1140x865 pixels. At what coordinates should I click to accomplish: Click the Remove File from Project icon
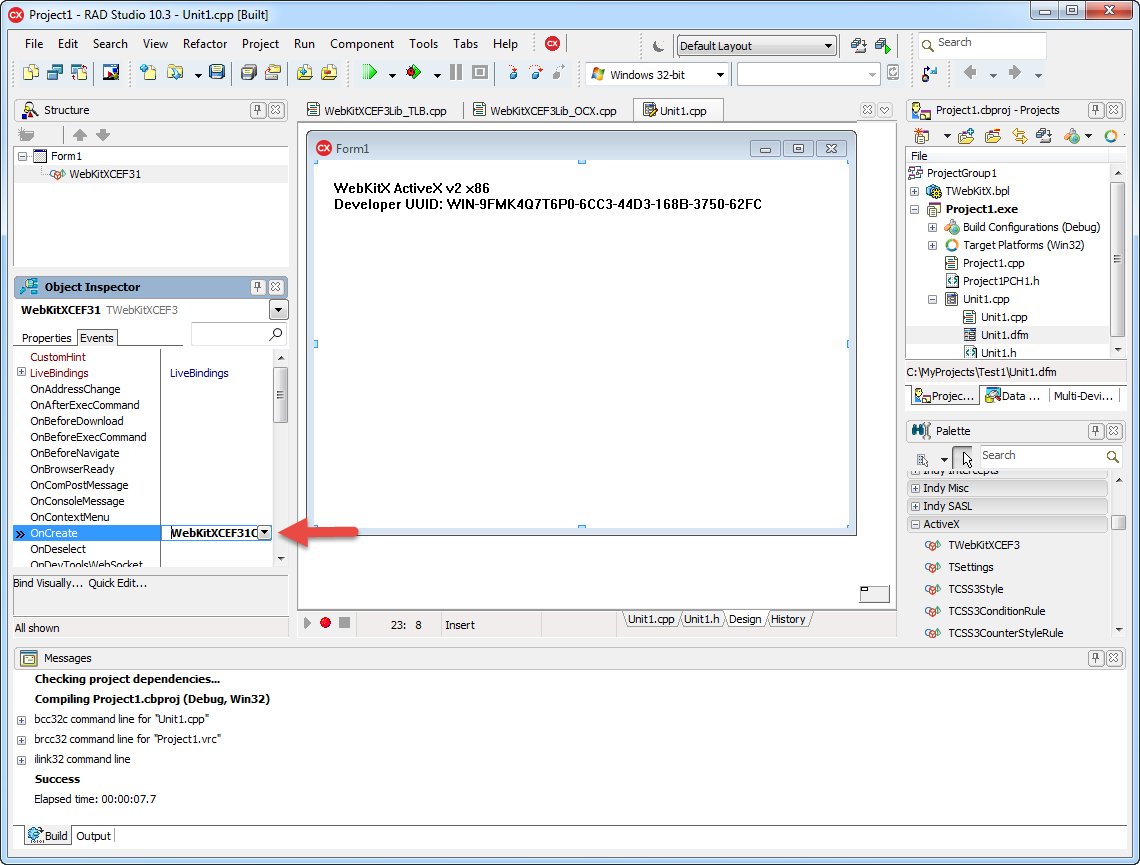(329, 72)
